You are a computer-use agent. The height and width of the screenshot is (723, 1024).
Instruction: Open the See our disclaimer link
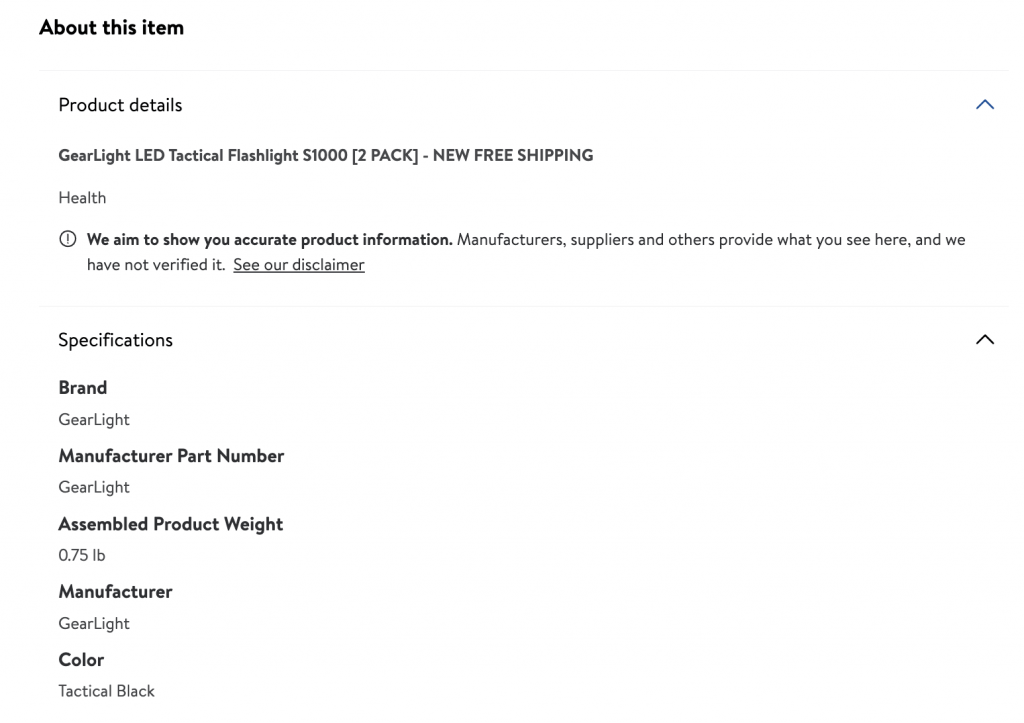pyautogui.click(x=298, y=265)
